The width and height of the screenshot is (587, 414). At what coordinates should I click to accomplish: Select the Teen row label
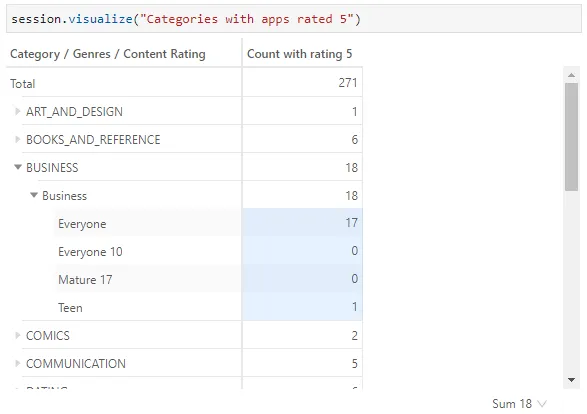[70, 308]
